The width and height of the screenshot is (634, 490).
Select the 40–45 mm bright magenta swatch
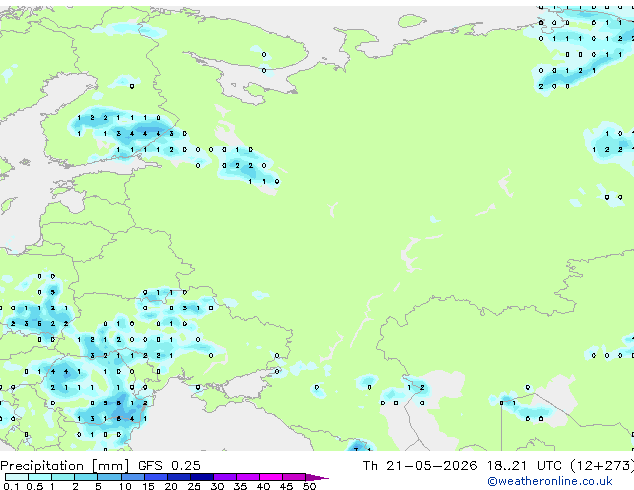271,477
